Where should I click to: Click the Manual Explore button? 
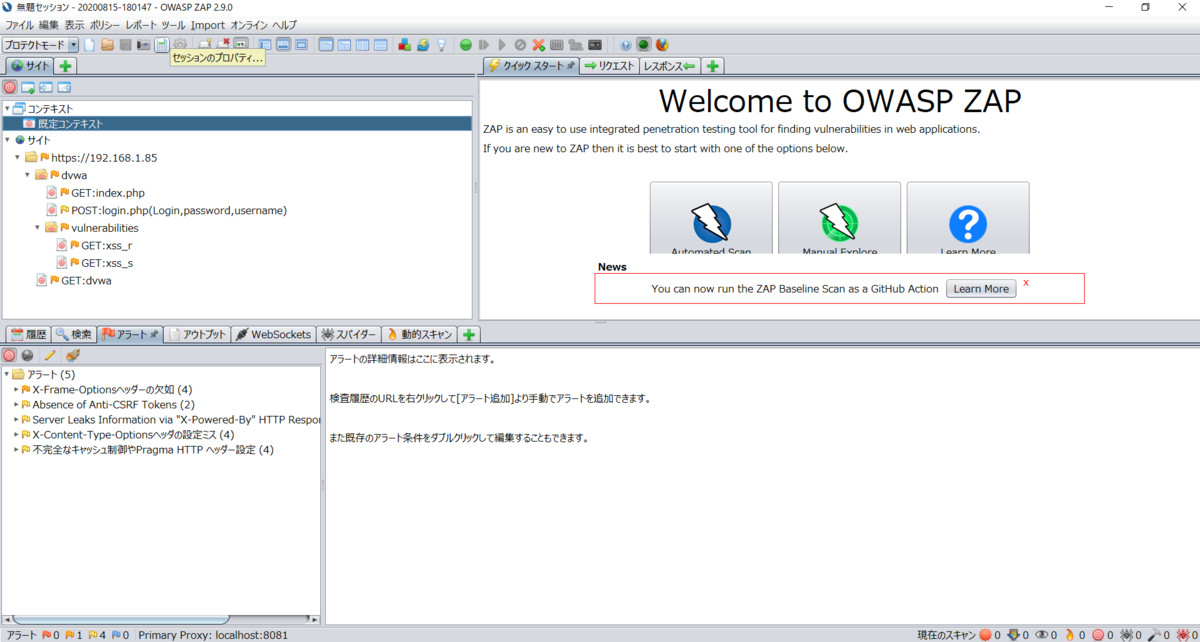tap(839, 218)
